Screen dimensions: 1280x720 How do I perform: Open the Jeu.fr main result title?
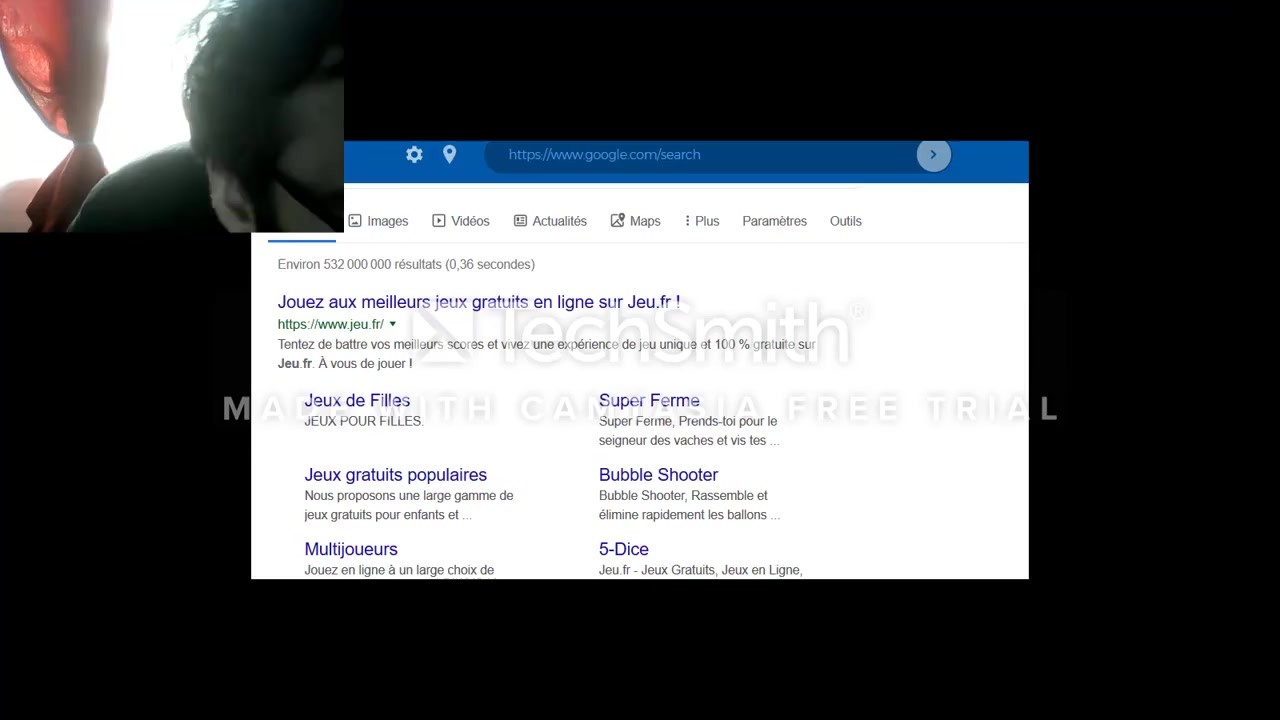click(479, 302)
